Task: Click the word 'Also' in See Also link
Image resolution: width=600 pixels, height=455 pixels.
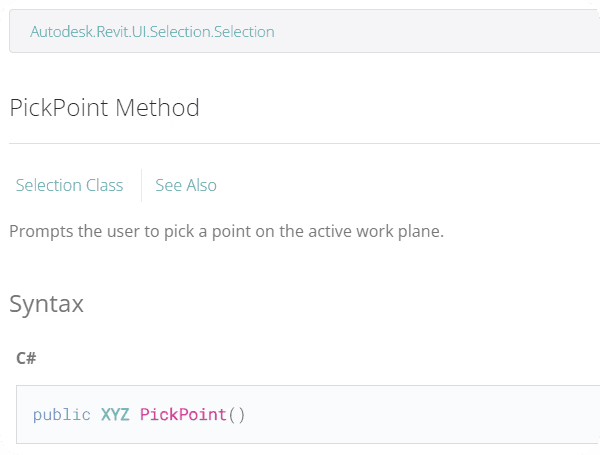Action: [x=202, y=185]
